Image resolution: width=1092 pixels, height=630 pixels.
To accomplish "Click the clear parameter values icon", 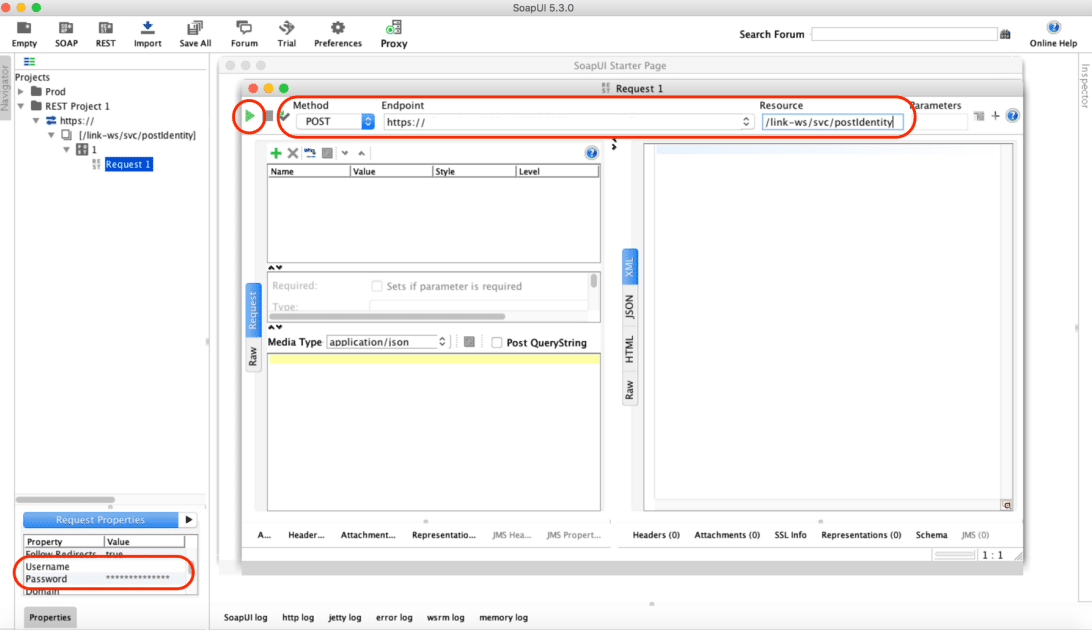I will click(x=327, y=153).
